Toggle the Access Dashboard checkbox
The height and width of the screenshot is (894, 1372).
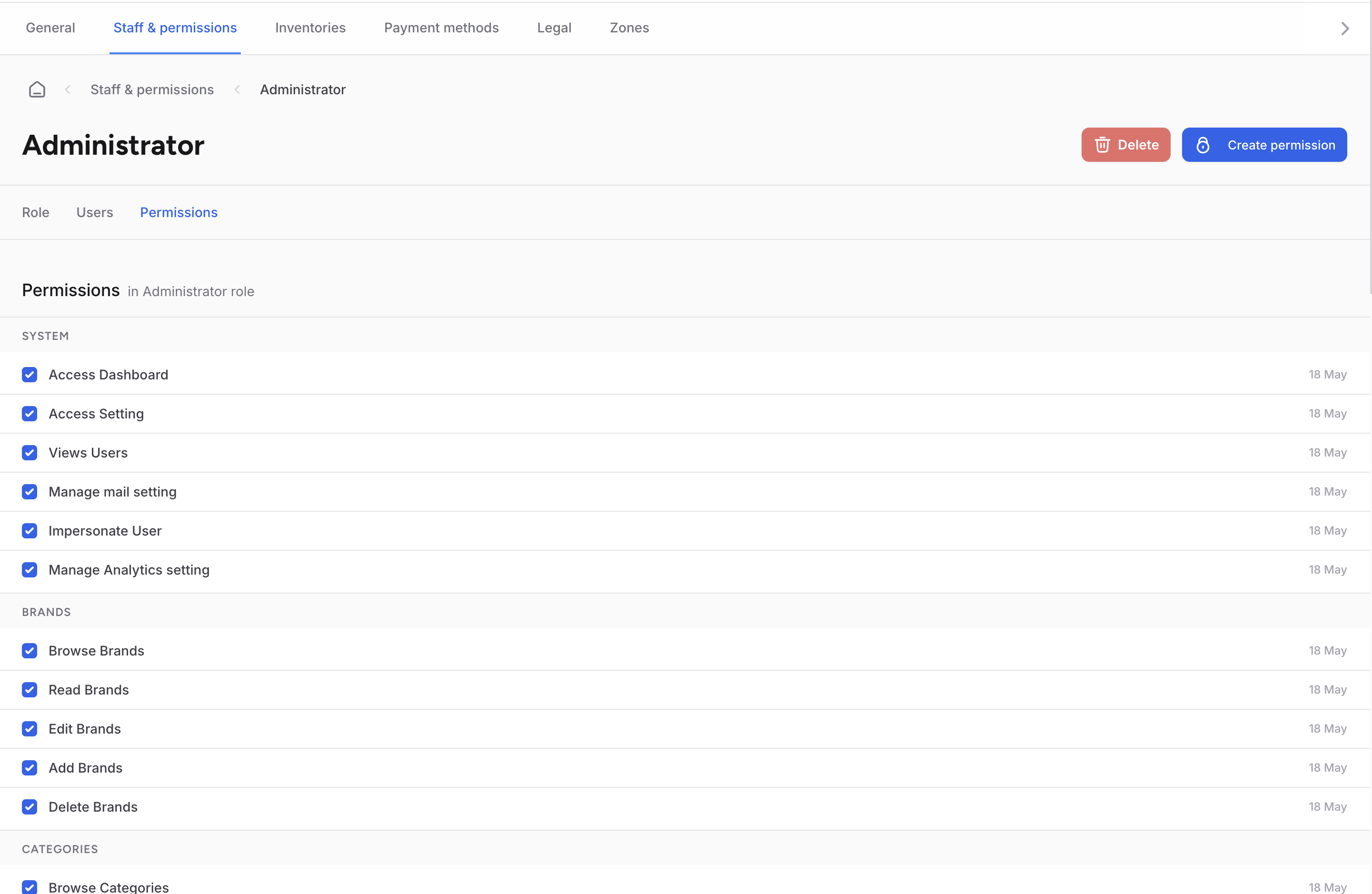30,374
